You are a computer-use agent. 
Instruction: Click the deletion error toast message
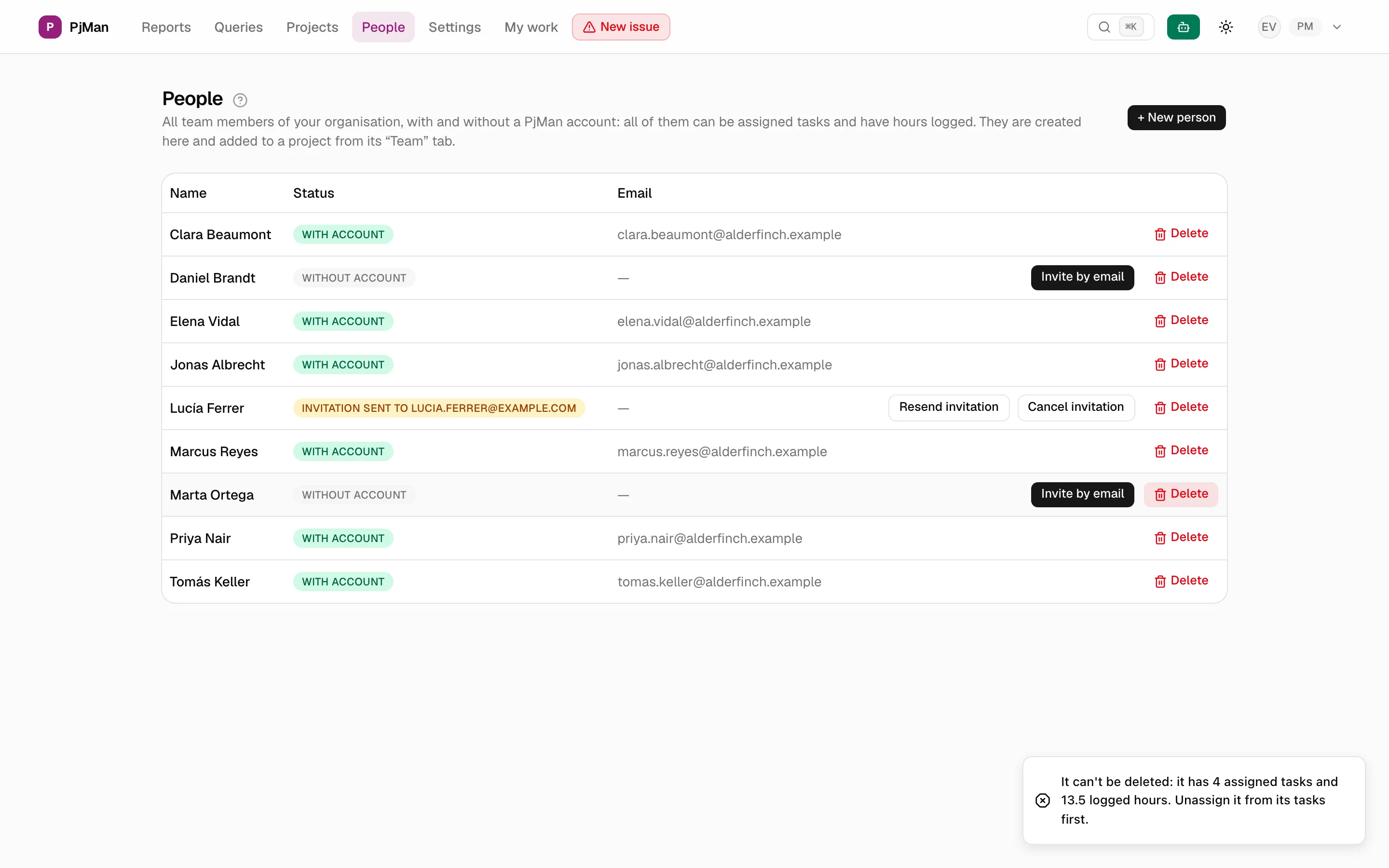click(1193, 800)
